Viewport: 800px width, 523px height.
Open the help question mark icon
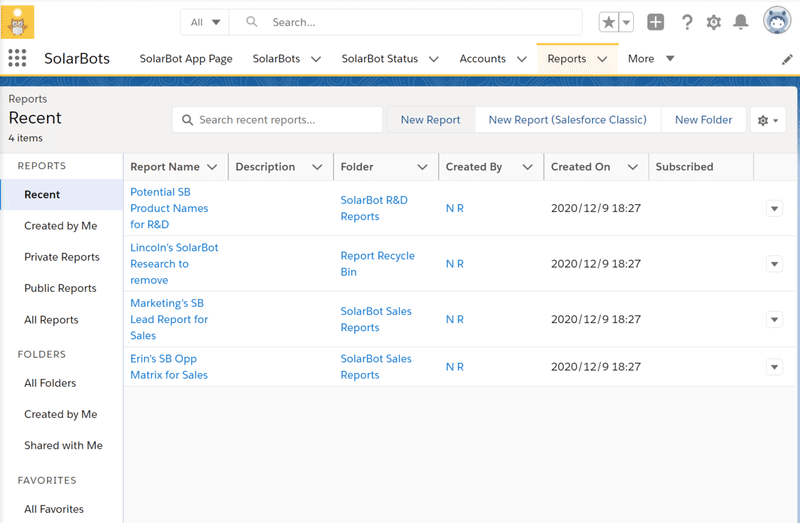tap(687, 22)
